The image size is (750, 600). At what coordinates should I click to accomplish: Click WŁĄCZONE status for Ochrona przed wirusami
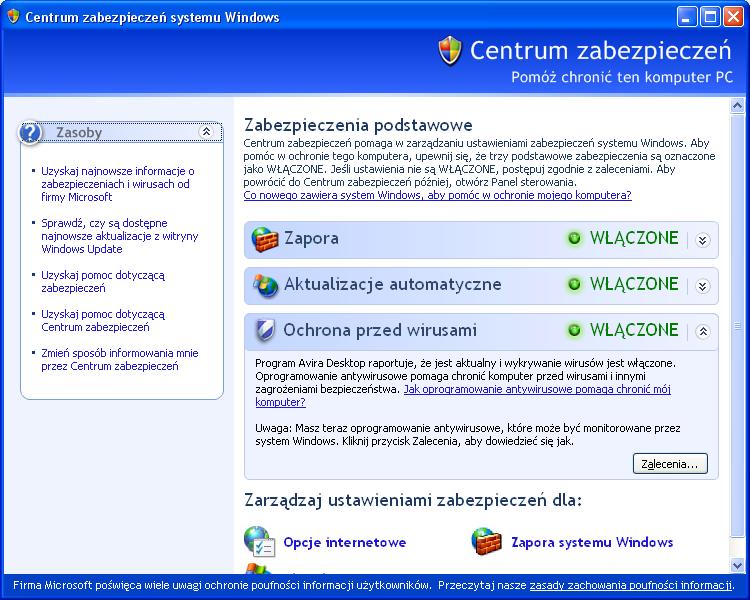click(x=634, y=330)
